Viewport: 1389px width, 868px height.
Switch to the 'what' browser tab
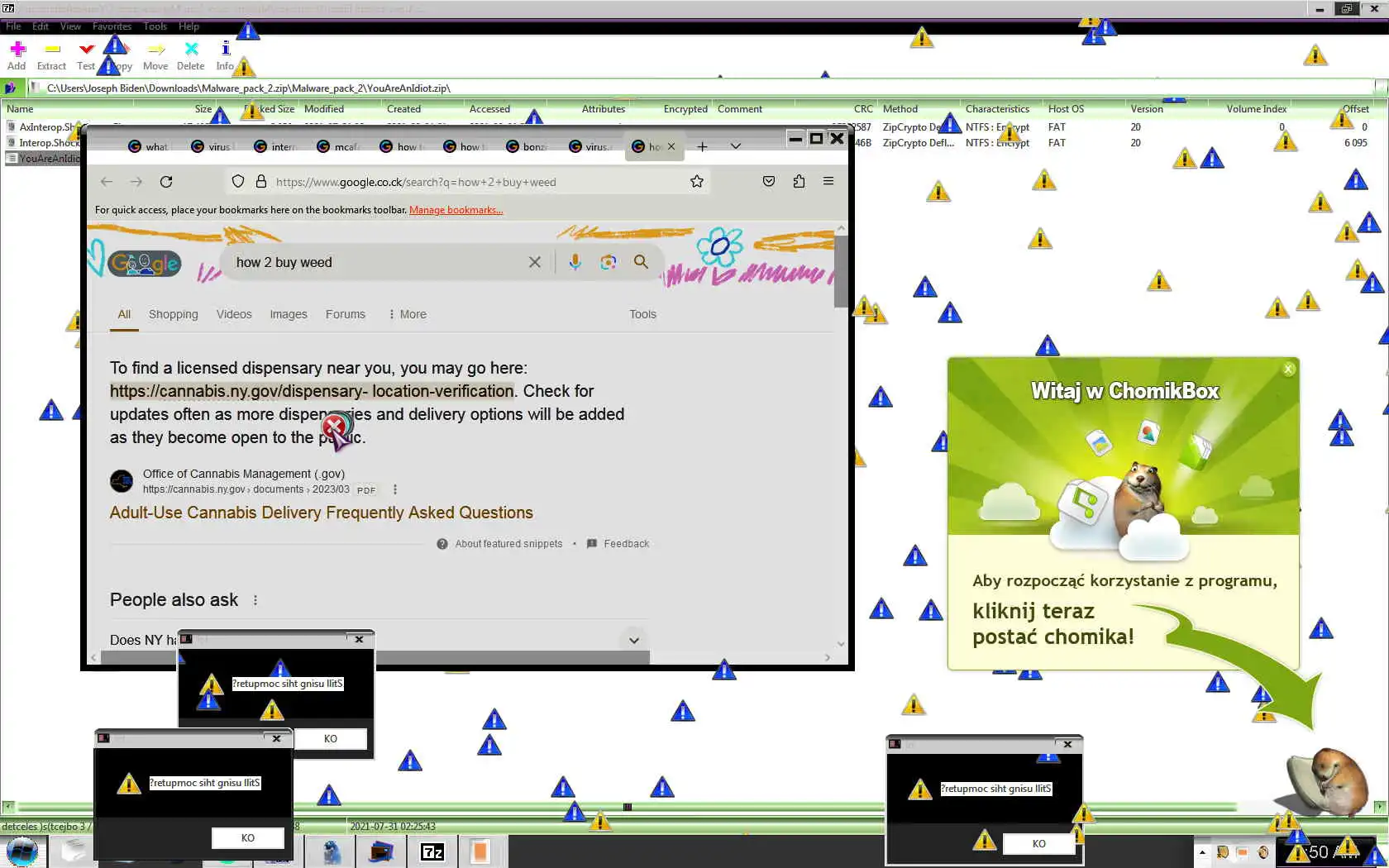(149, 146)
